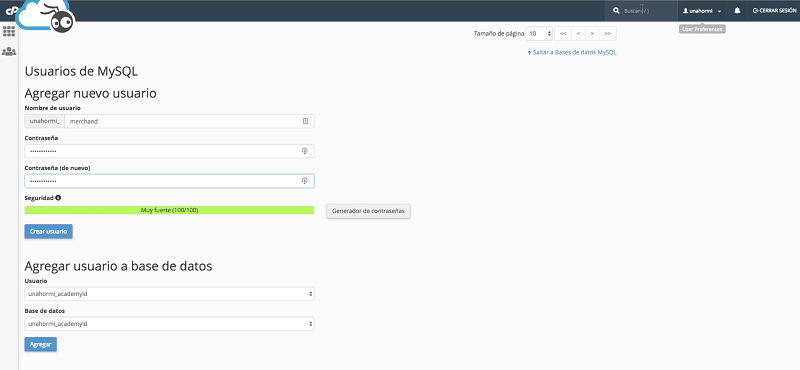
Task: Click the Usuarios de MySQL heading
Action: click(81, 71)
